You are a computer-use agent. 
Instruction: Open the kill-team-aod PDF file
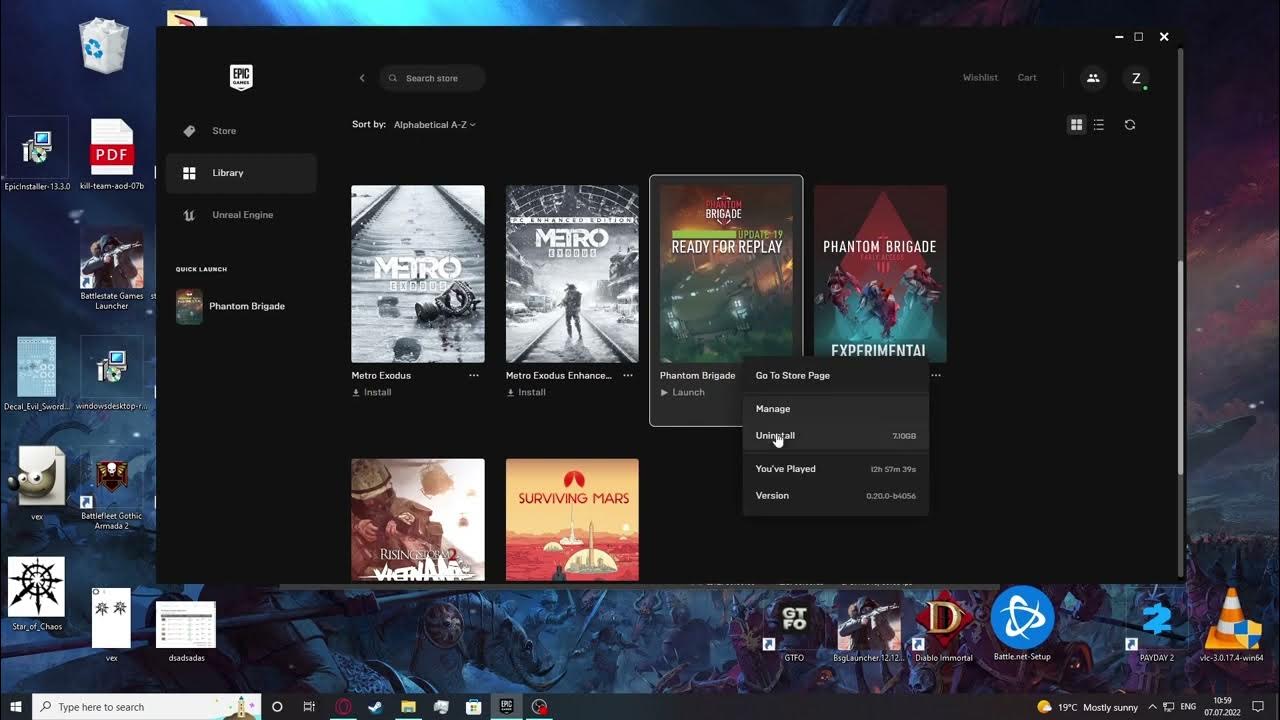112,154
